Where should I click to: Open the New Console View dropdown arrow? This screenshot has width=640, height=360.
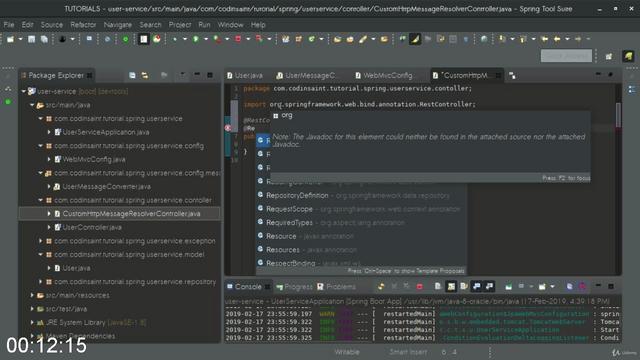point(552,287)
